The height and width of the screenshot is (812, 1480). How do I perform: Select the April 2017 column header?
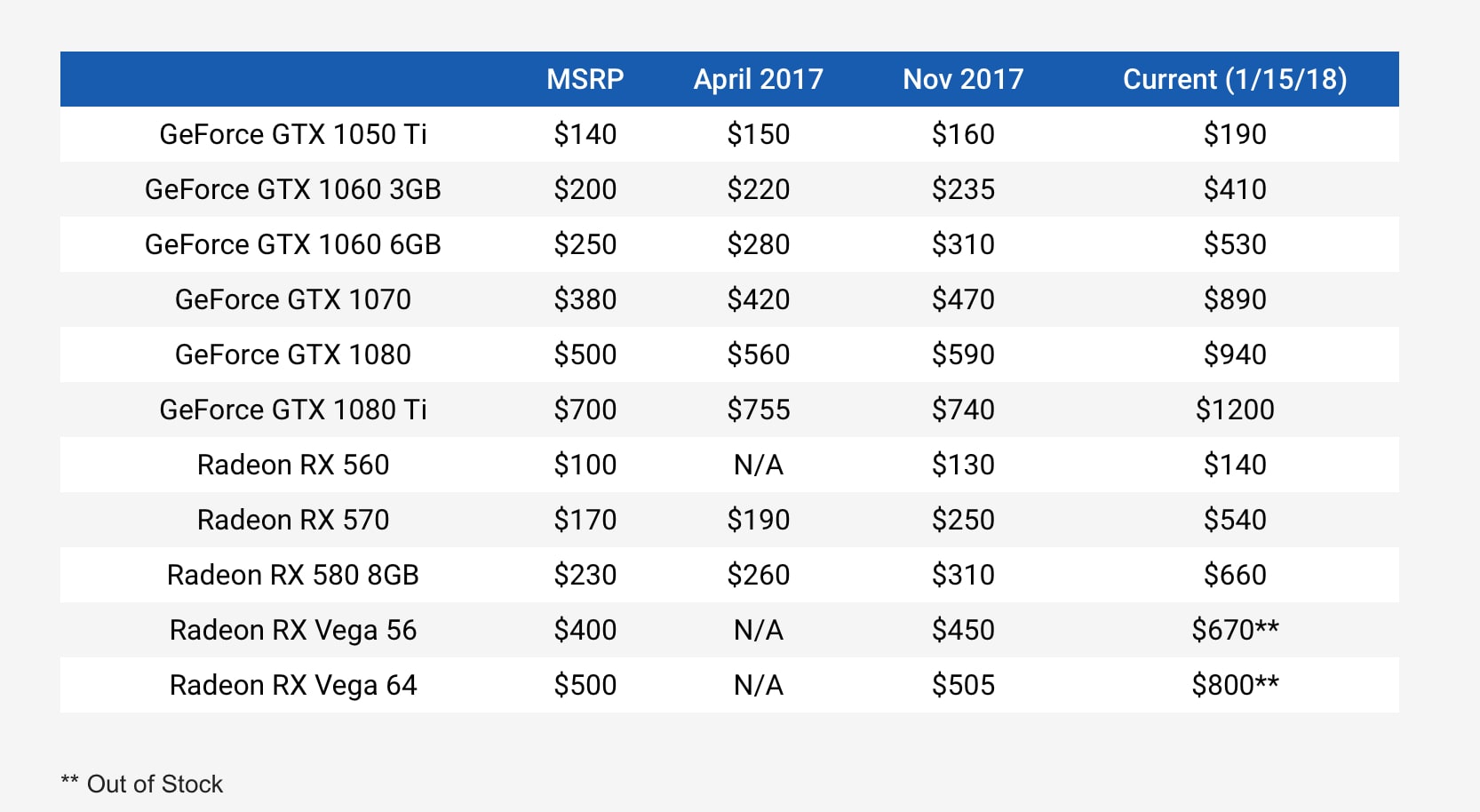758,79
